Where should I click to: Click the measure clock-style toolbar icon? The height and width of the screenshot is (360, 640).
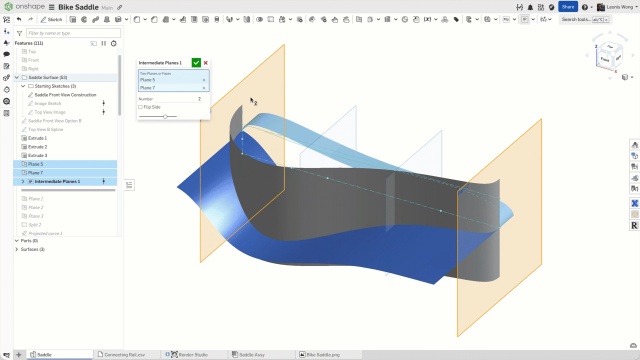pos(405,19)
